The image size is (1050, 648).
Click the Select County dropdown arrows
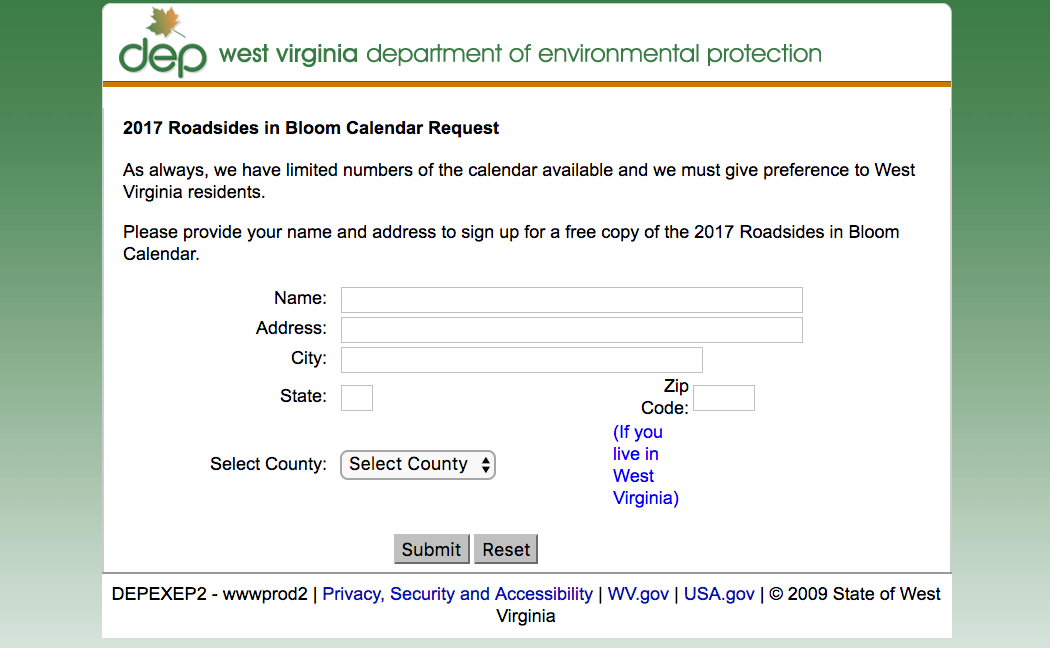tap(485, 465)
